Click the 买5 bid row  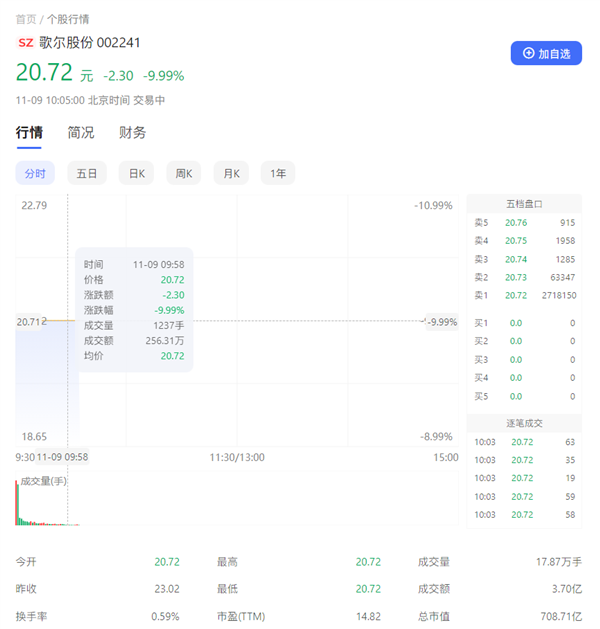(x=525, y=396)
